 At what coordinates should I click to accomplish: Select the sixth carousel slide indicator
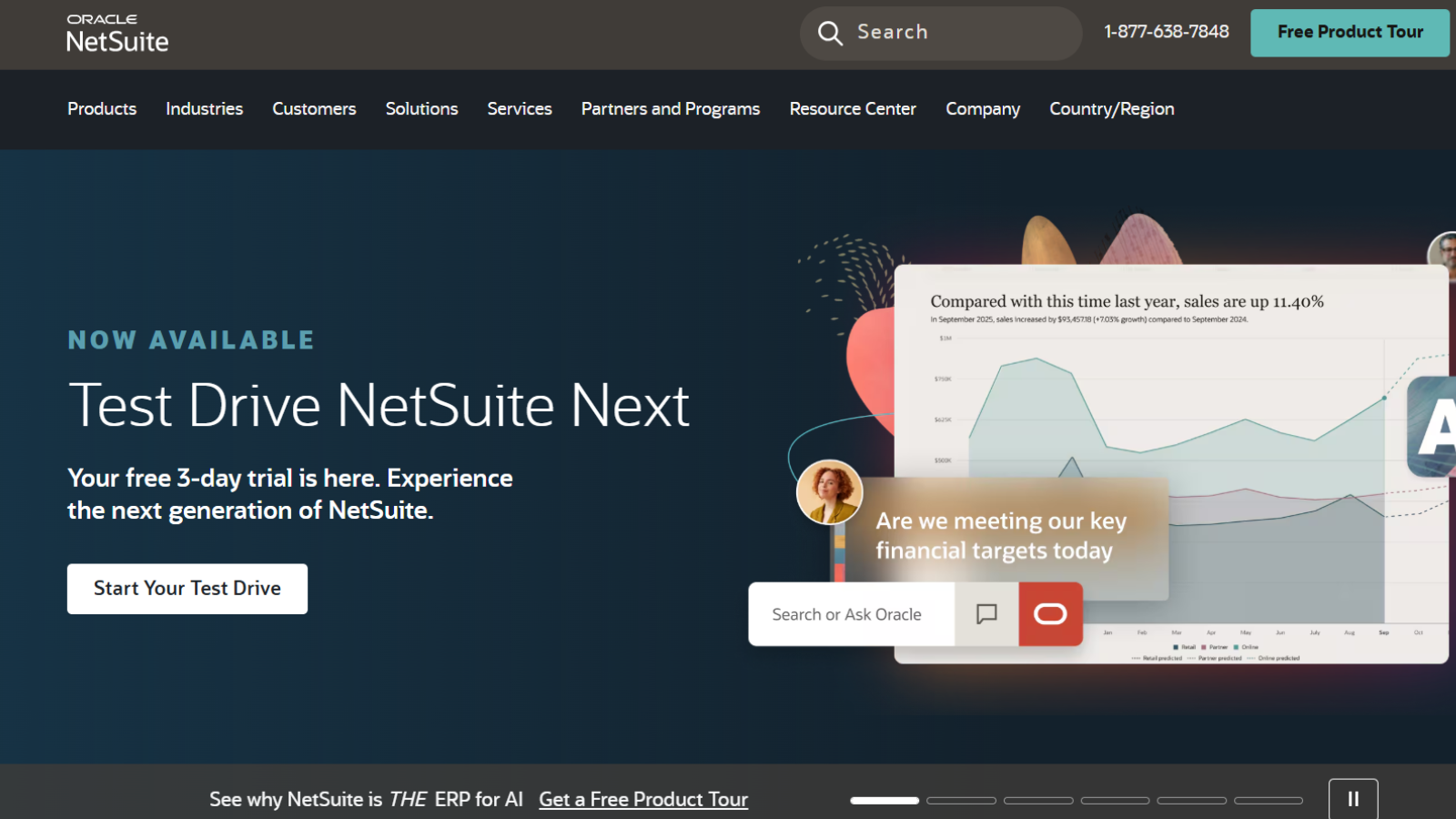1269,801
